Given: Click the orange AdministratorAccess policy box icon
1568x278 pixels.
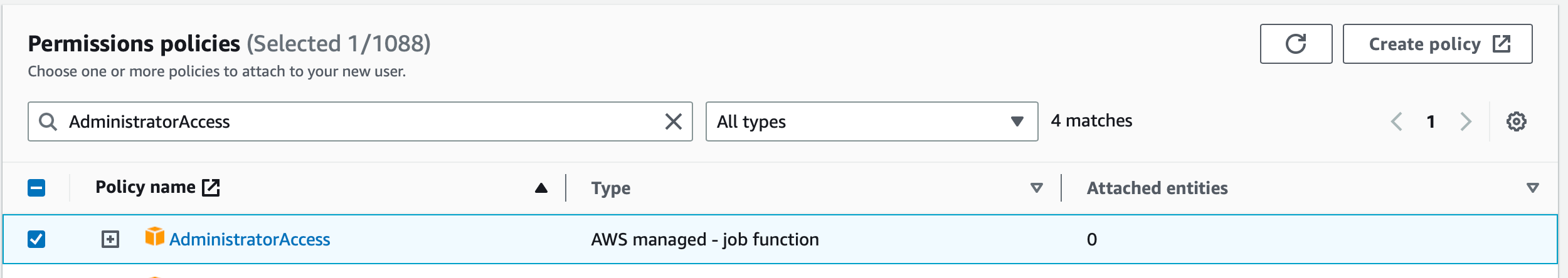Looking at the screenshot, I should [154, 237].
